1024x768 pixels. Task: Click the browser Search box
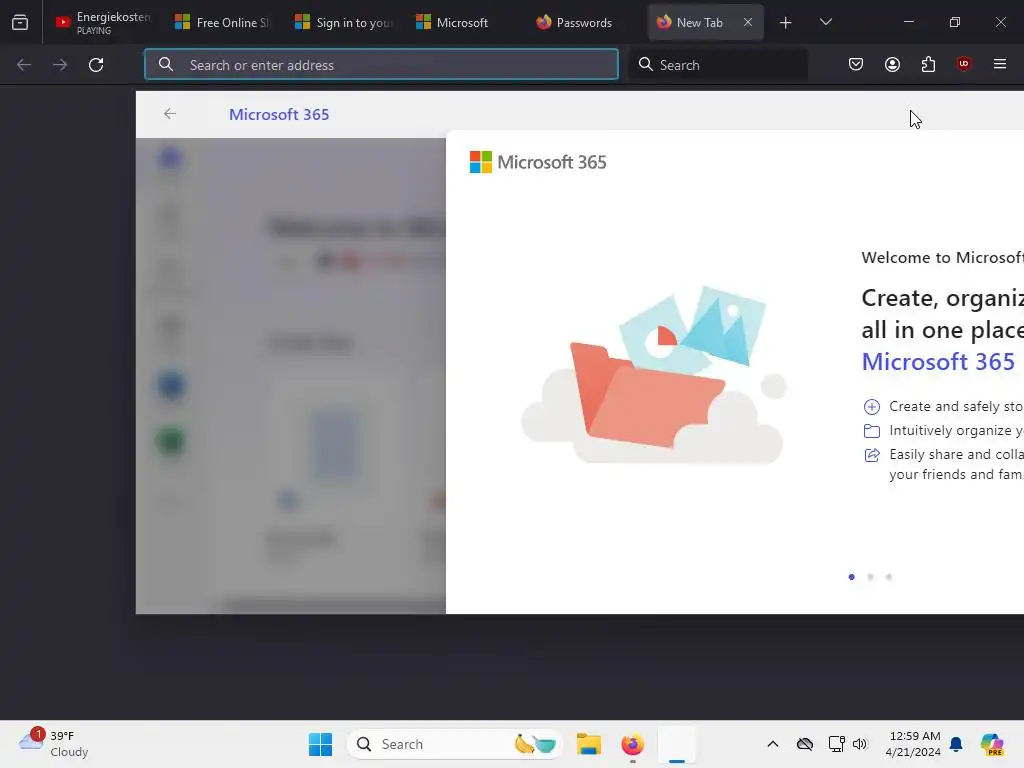point(718,64)
